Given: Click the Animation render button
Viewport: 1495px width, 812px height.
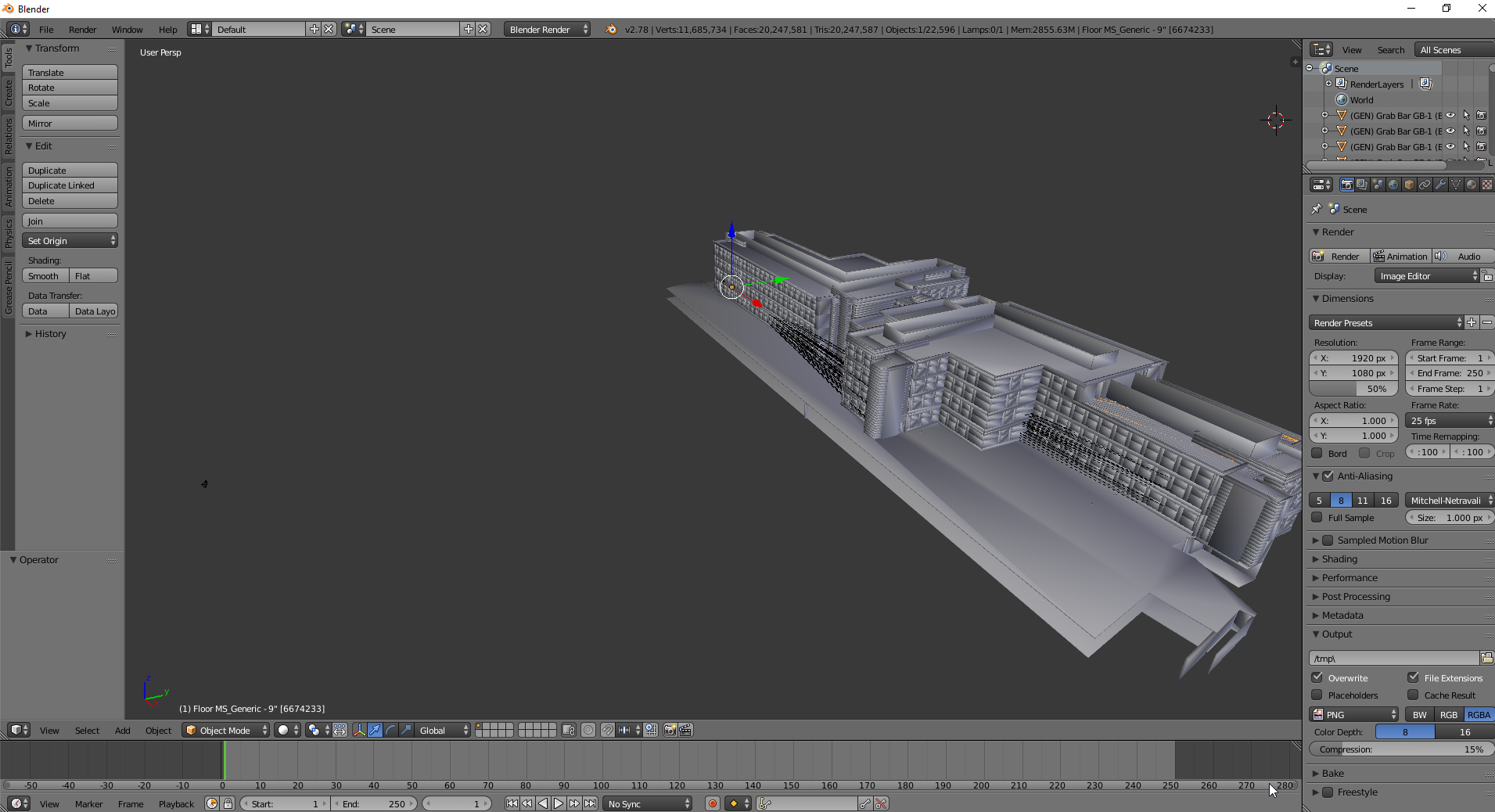Looking at the screenshot, I should tap(1400, 256).
